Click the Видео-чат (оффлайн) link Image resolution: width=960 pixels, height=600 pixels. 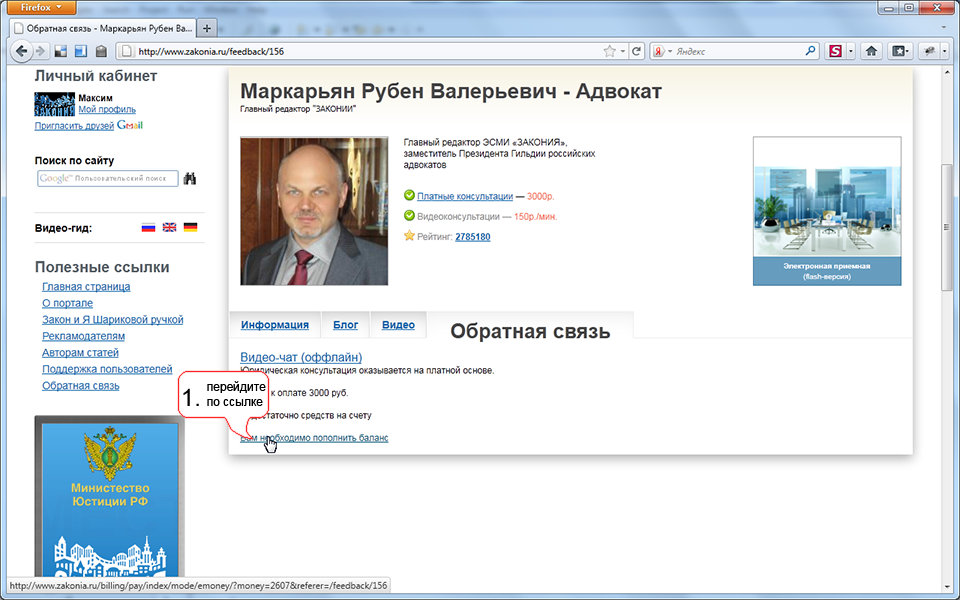(x=302, y=357)
